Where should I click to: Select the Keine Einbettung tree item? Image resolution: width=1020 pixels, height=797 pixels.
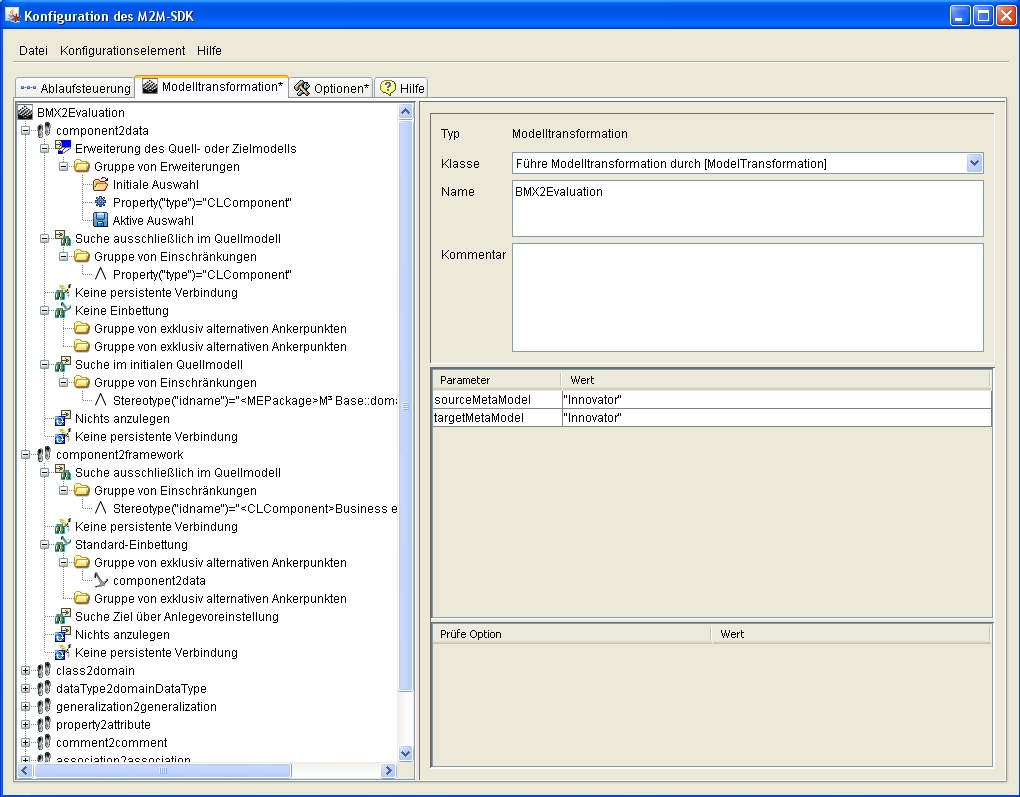coord(121,311)
